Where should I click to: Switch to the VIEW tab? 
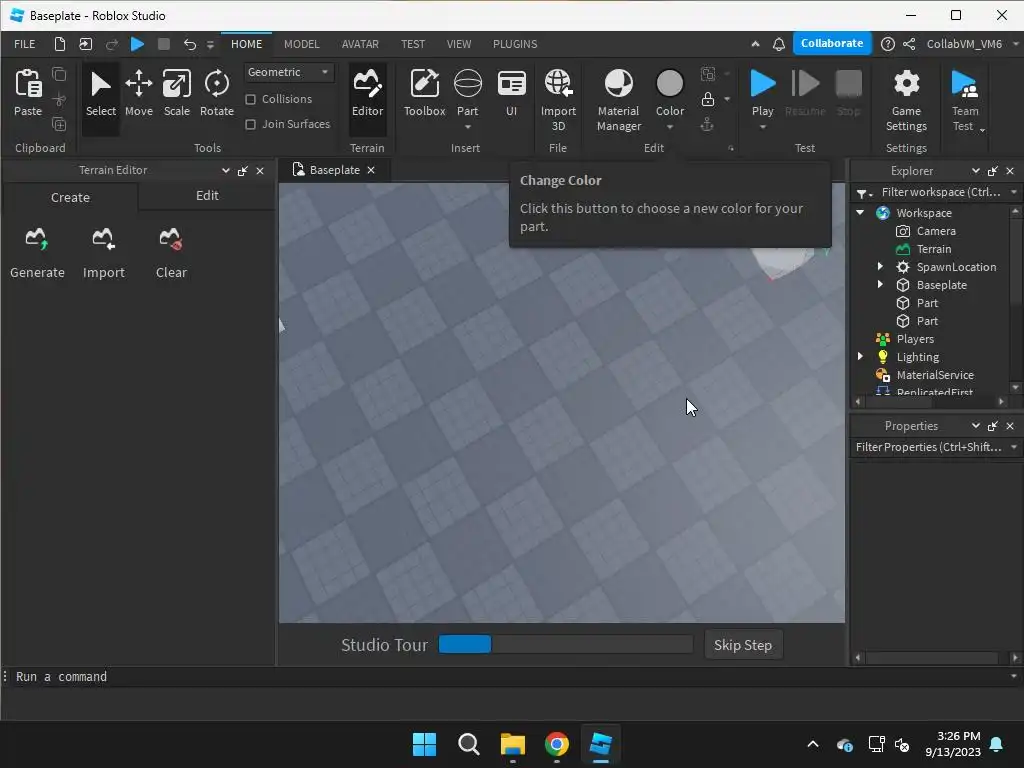[458, 44]
